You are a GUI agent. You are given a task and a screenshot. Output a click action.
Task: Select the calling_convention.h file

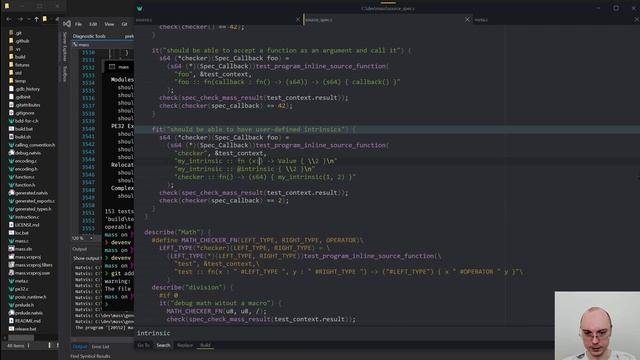coord(32,145)
